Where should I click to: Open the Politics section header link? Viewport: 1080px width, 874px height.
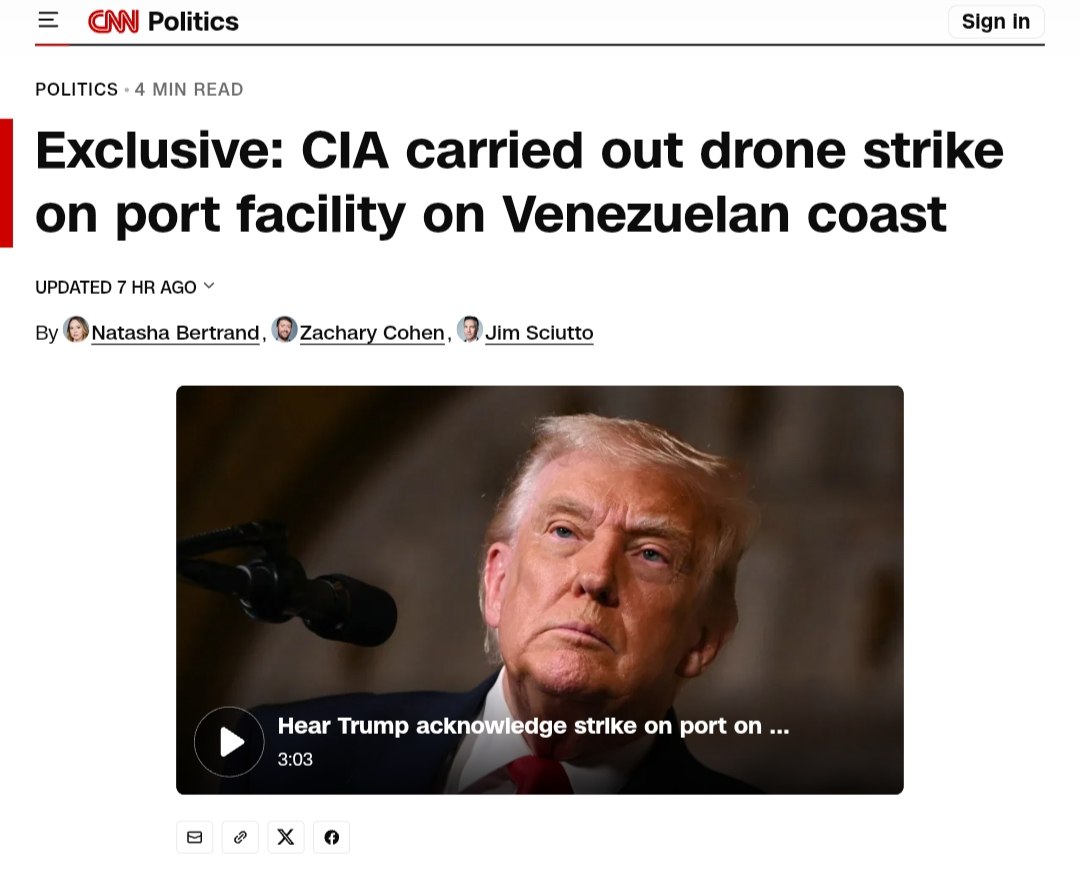pos(193,21)
